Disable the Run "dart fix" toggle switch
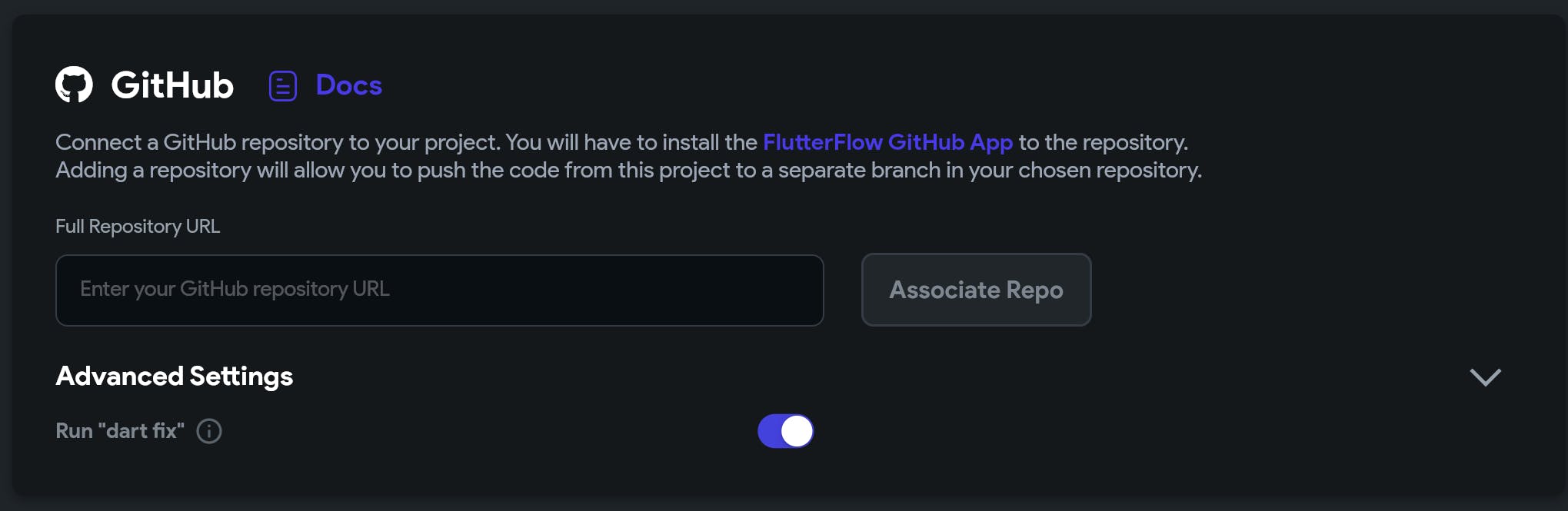Viewport: 1568px width, 511px height. pos(785,431)
